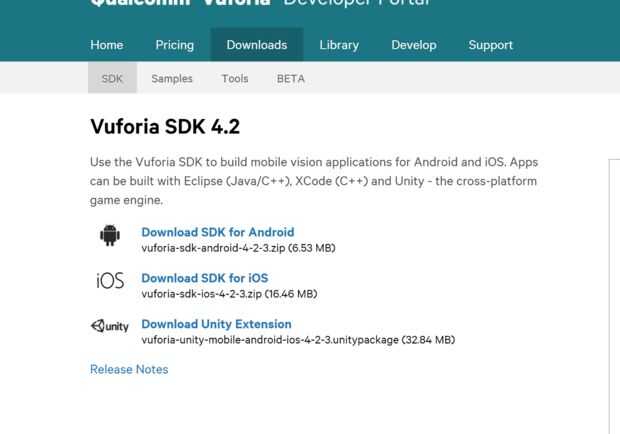Image resolution: width=620 pixels, height=434 pixels.
Task: Click the Vuforia SDK 4.2 heading
Action: click(x=165, y=126)
